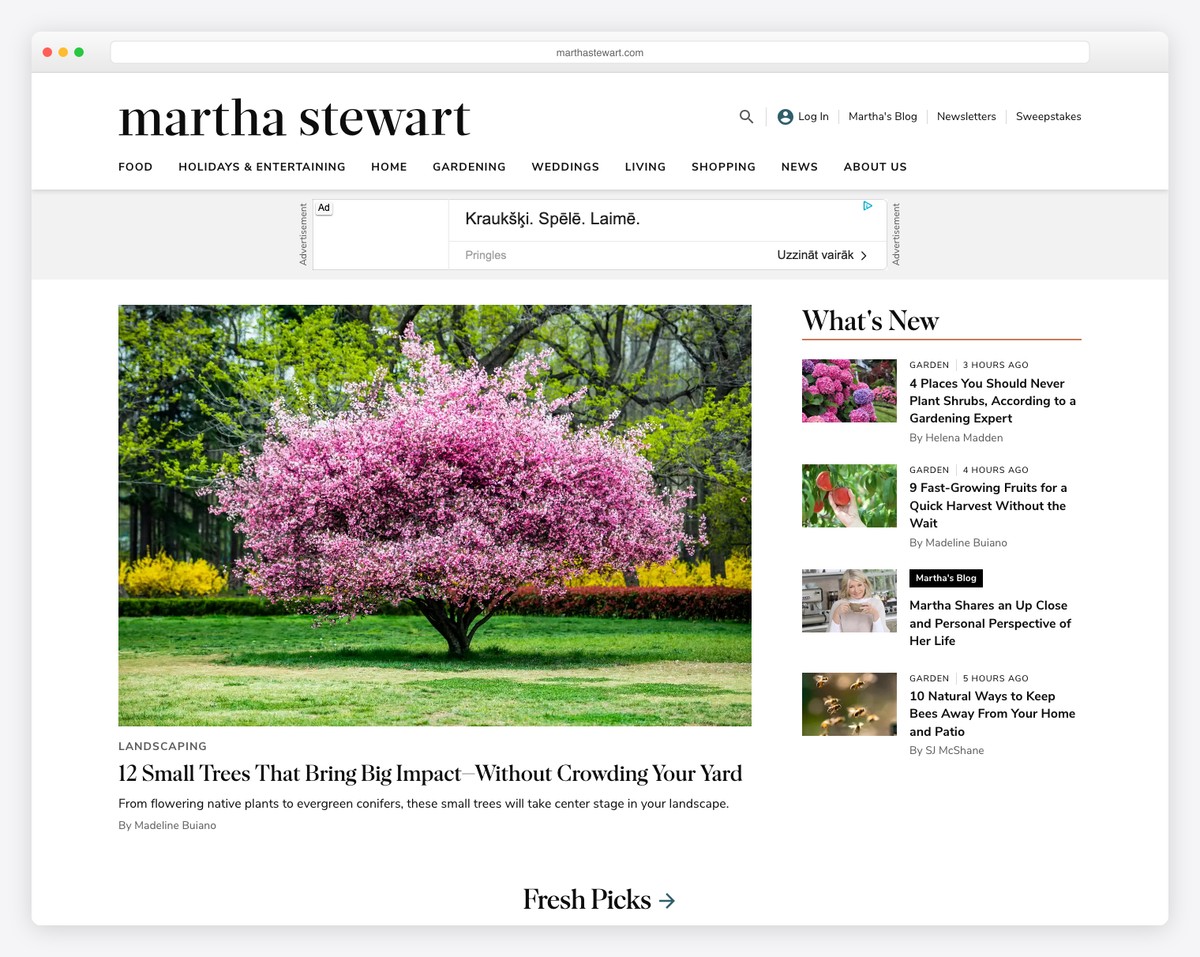
Task: Open the 12 Small Trees article headline
Action: pyautogui.click(x=430, y=773)
